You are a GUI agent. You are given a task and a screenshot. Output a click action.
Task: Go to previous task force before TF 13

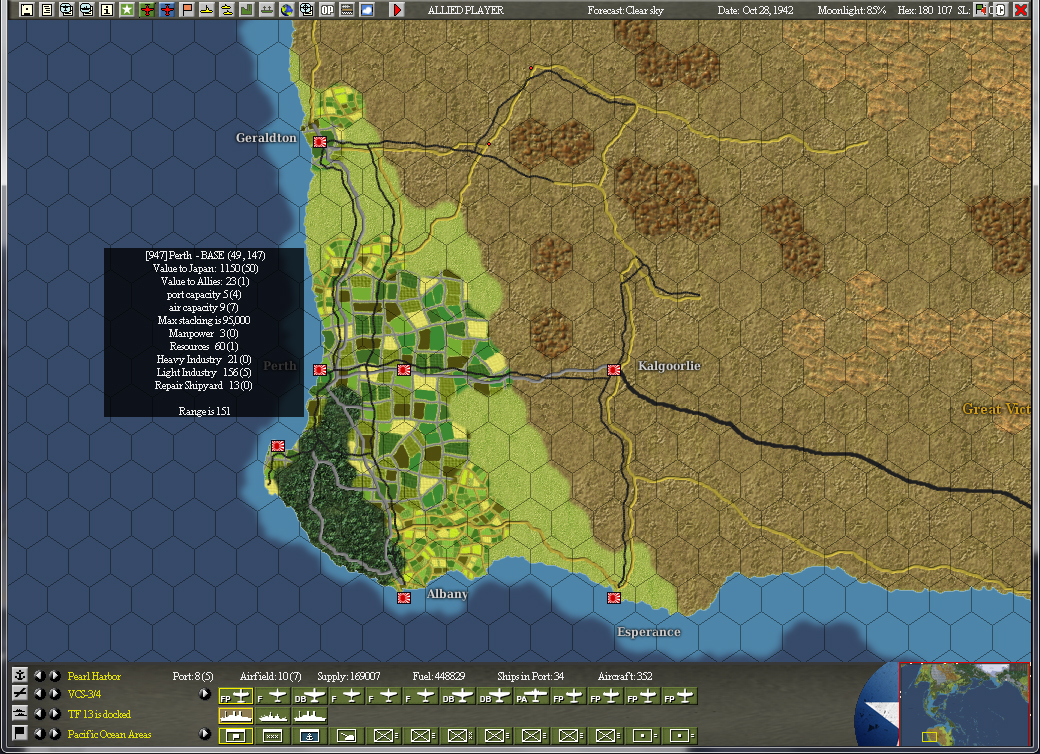point(40,714)
